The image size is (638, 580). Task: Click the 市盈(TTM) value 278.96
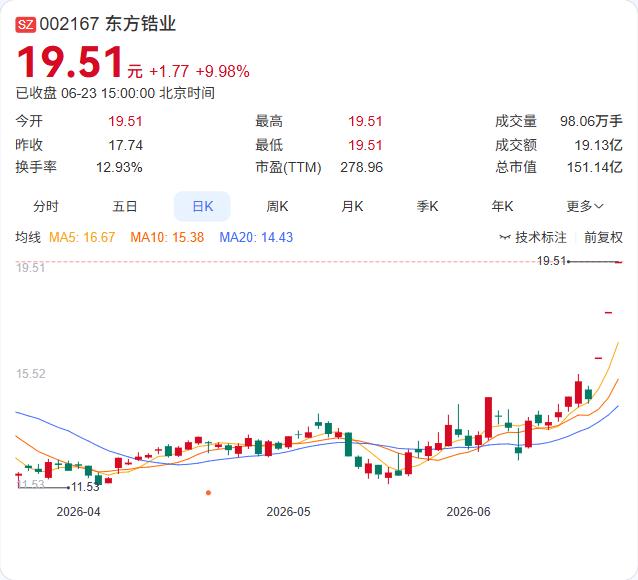pyautogui.click(x=362, y=167)
